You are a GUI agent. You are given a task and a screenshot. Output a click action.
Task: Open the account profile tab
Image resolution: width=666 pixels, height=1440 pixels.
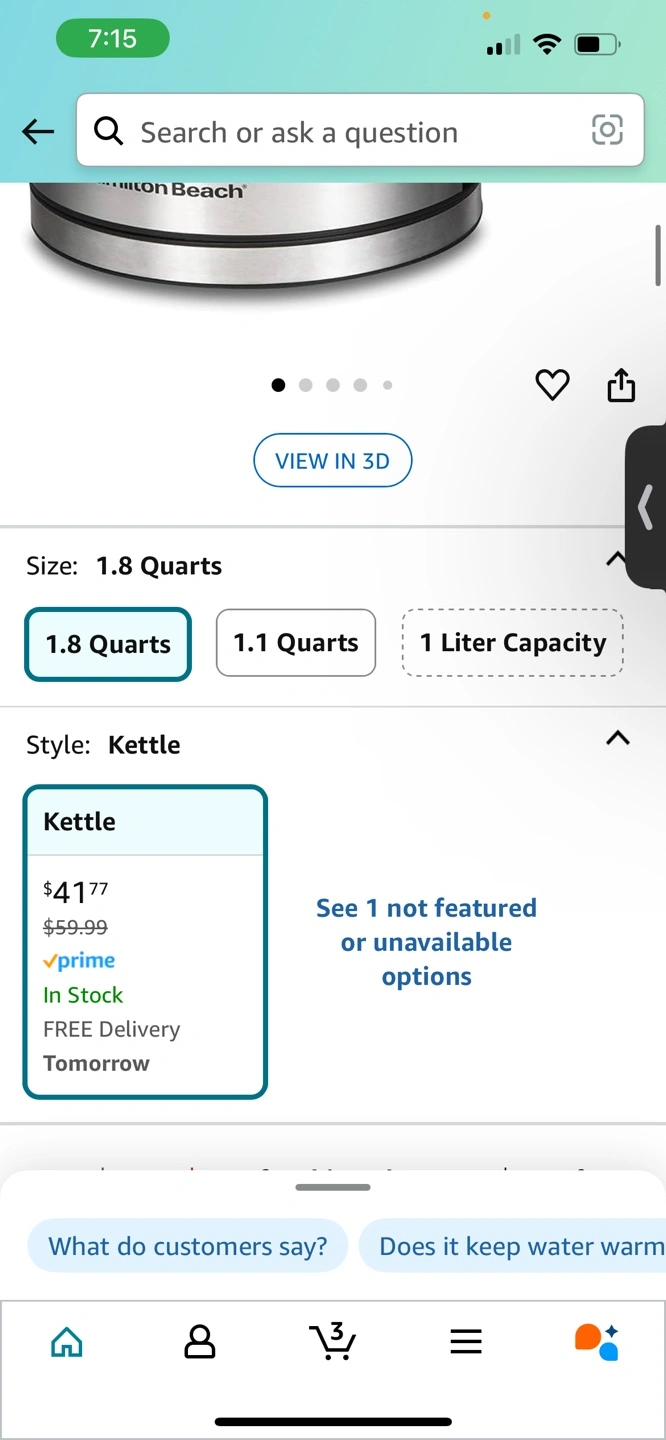point(200,1341)
